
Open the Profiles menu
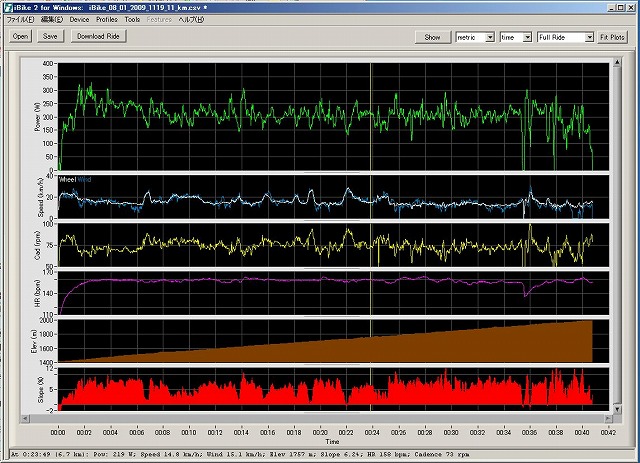106,19
